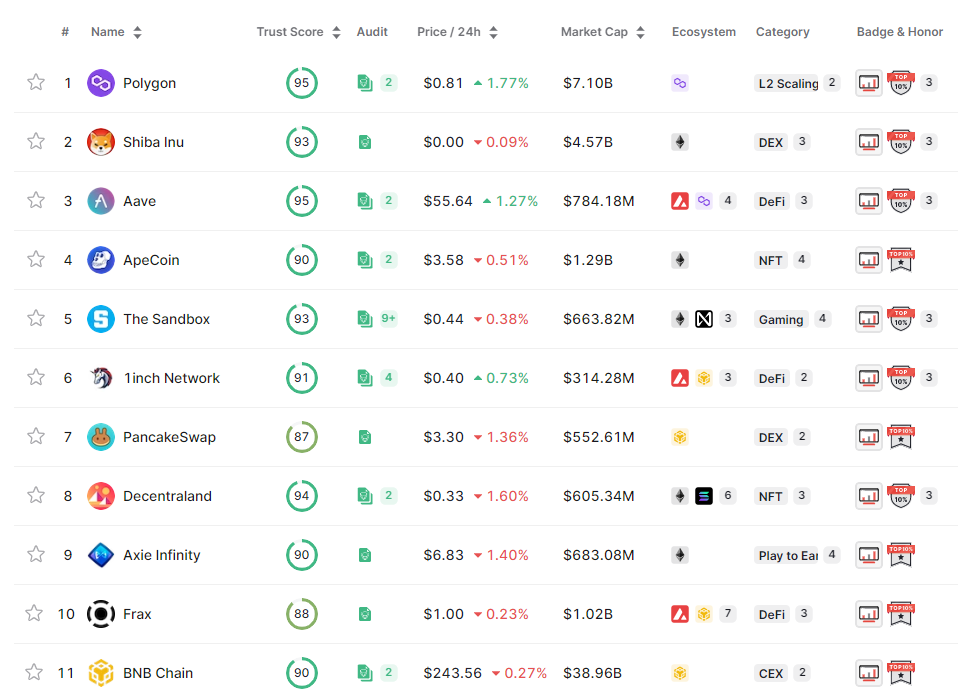The image size is (961, 697).
Task: Open Polygon's audit report icon
Action: (x=365, y=83)
